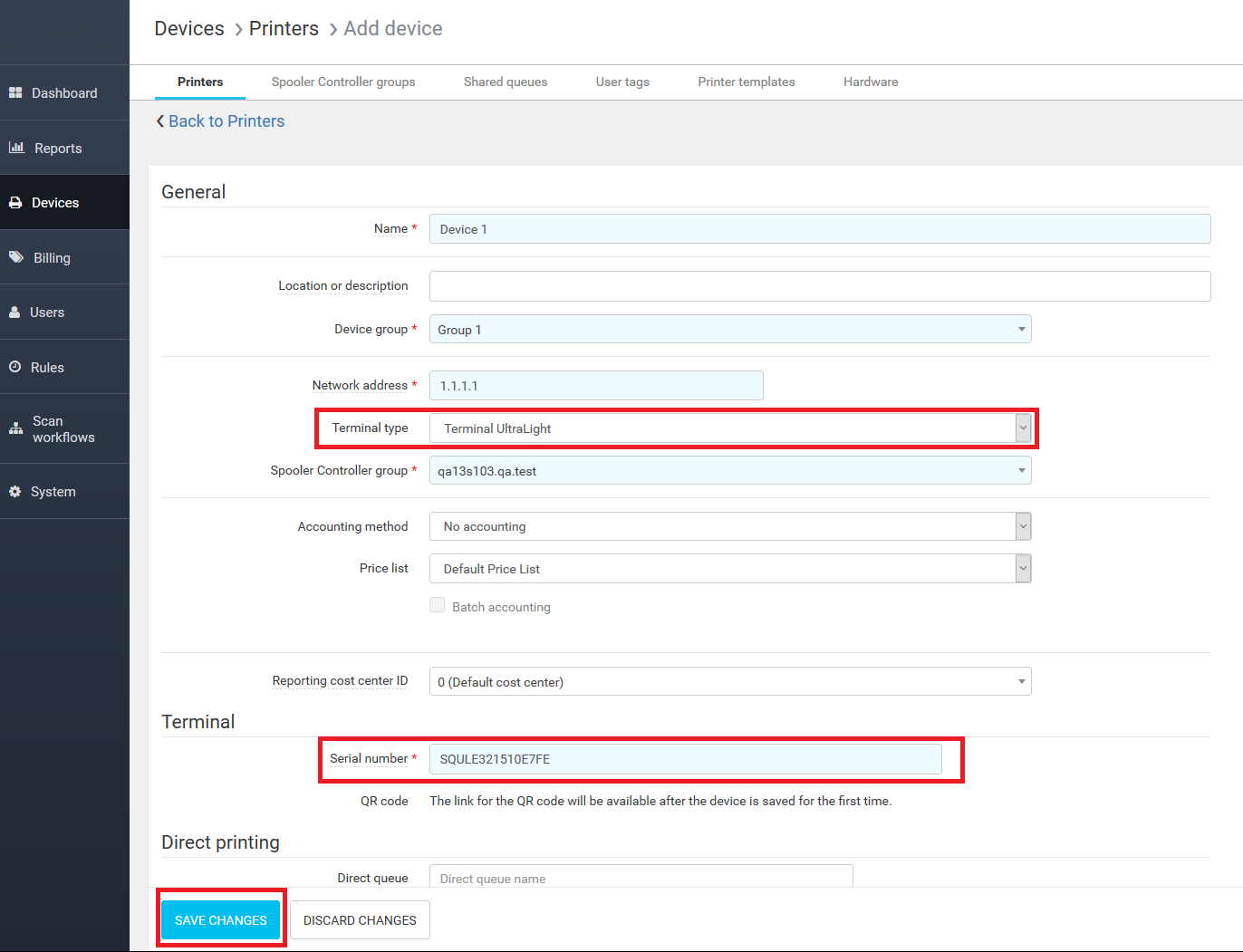
Task: Click the Reports bar chart icon
Action: tap(16, 148)
